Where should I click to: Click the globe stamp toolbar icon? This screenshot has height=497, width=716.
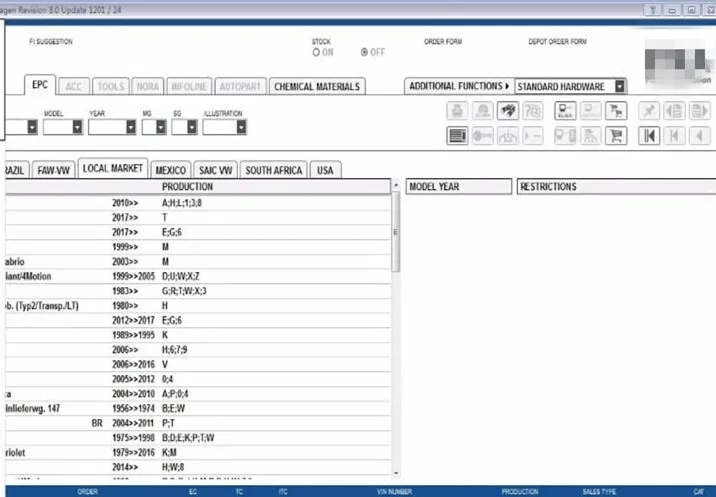coord(483,111)
